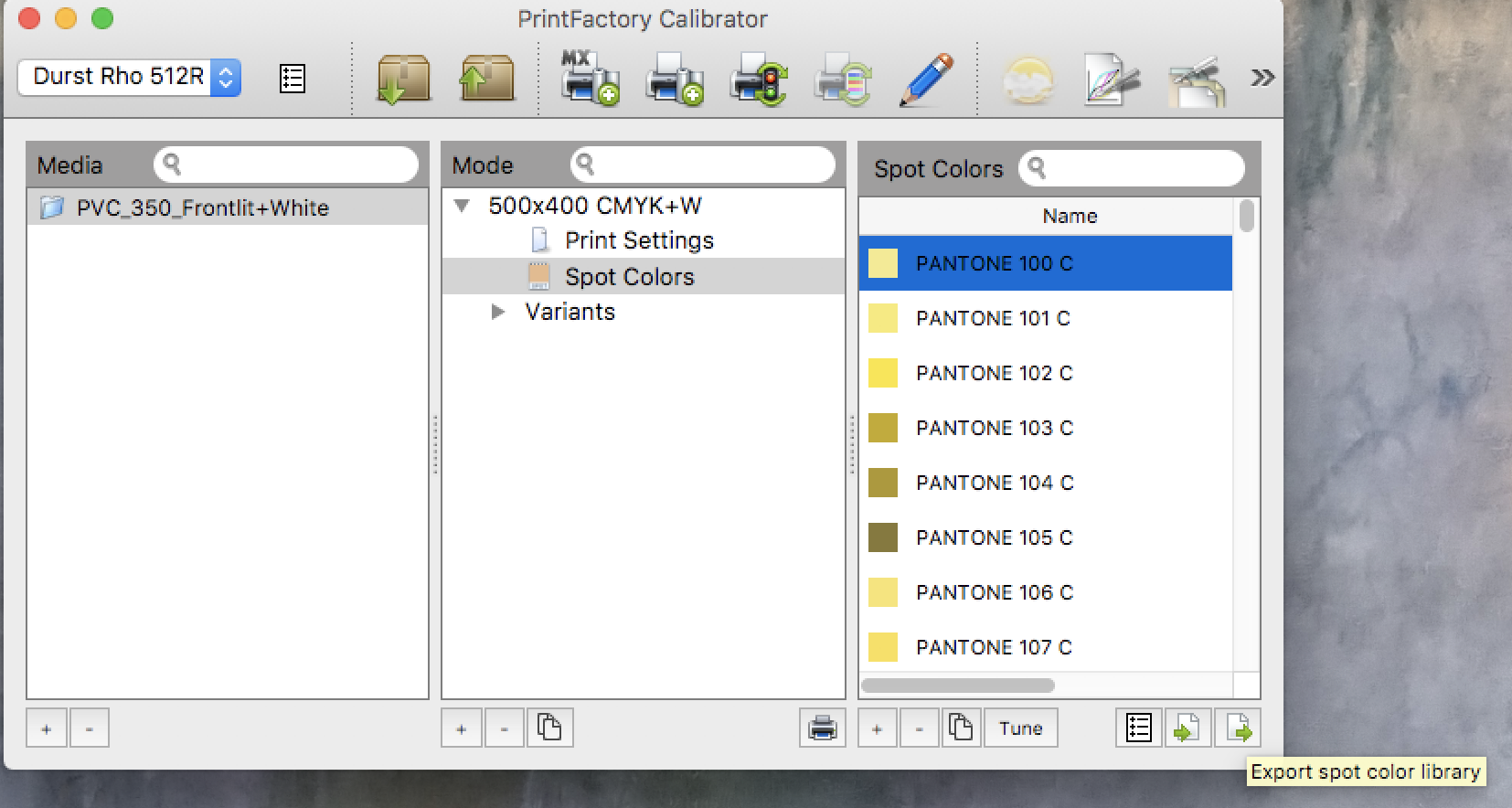Click the add printer icon
Image resolution: width=1512 pixels, height=808 pixels.
[675, 79]
